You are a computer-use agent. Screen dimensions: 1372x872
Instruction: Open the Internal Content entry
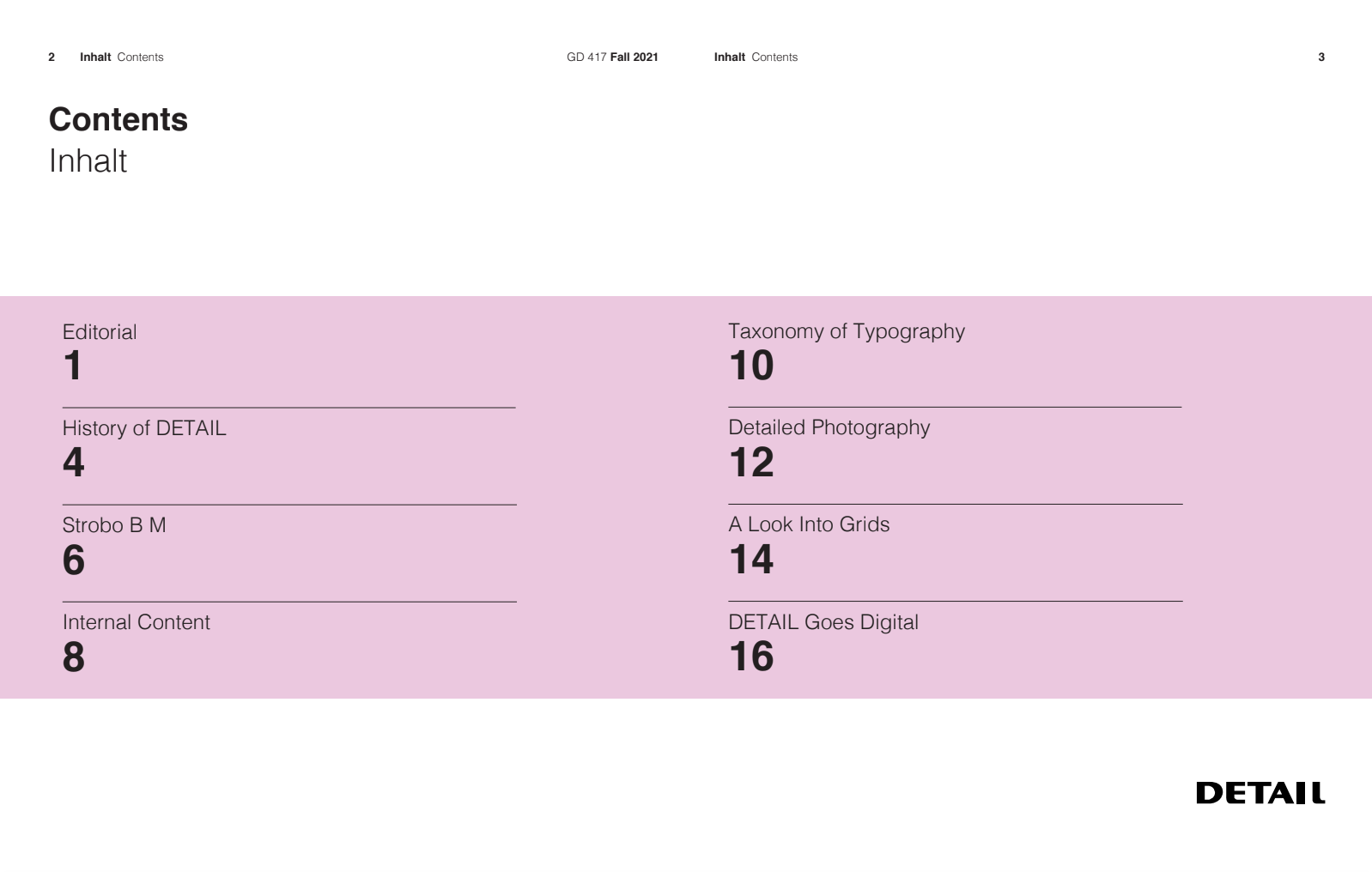click(136, 622)
